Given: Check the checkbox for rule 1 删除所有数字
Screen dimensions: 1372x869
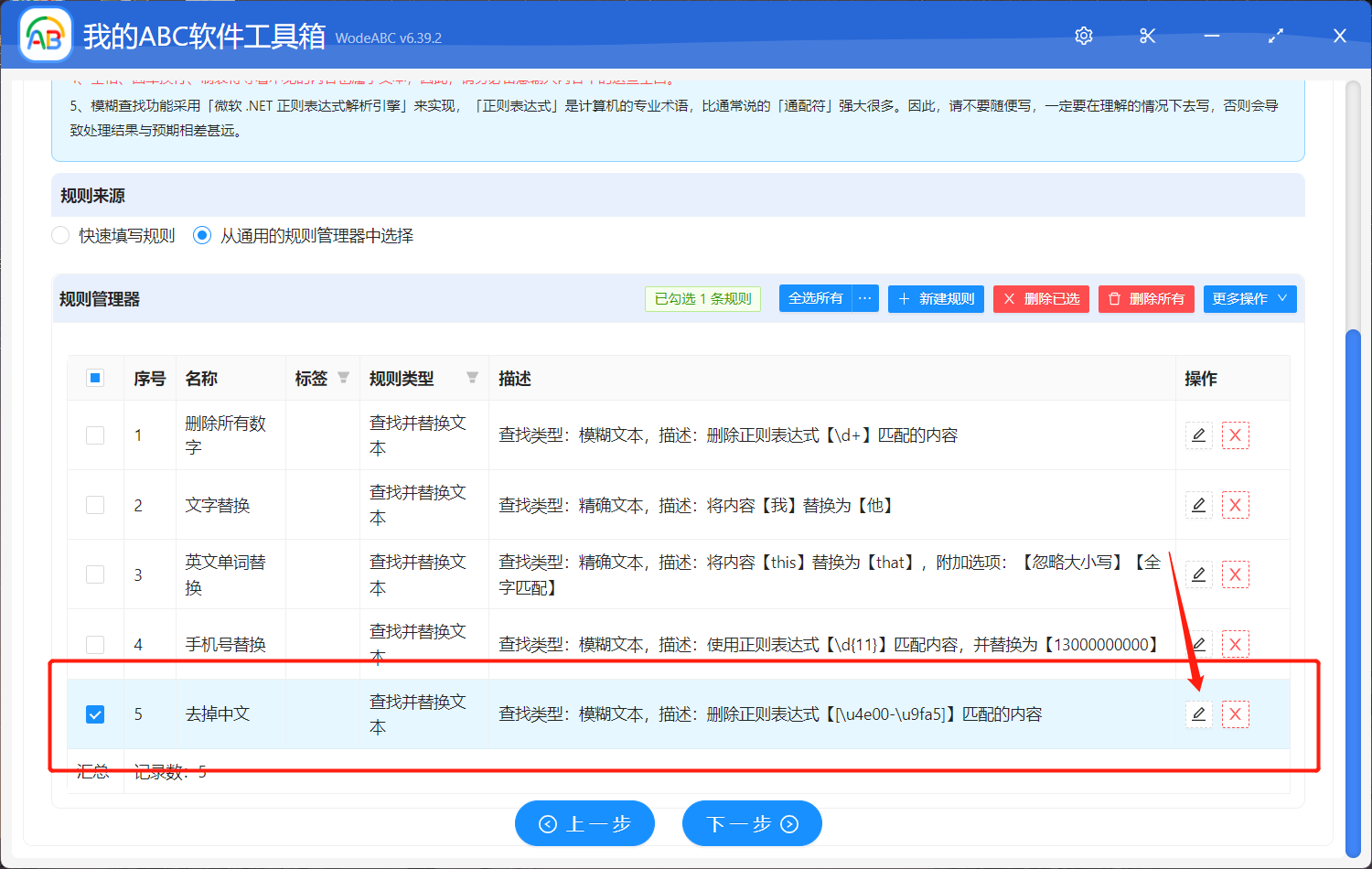Looking at the screenshot, I should point(95,435).
